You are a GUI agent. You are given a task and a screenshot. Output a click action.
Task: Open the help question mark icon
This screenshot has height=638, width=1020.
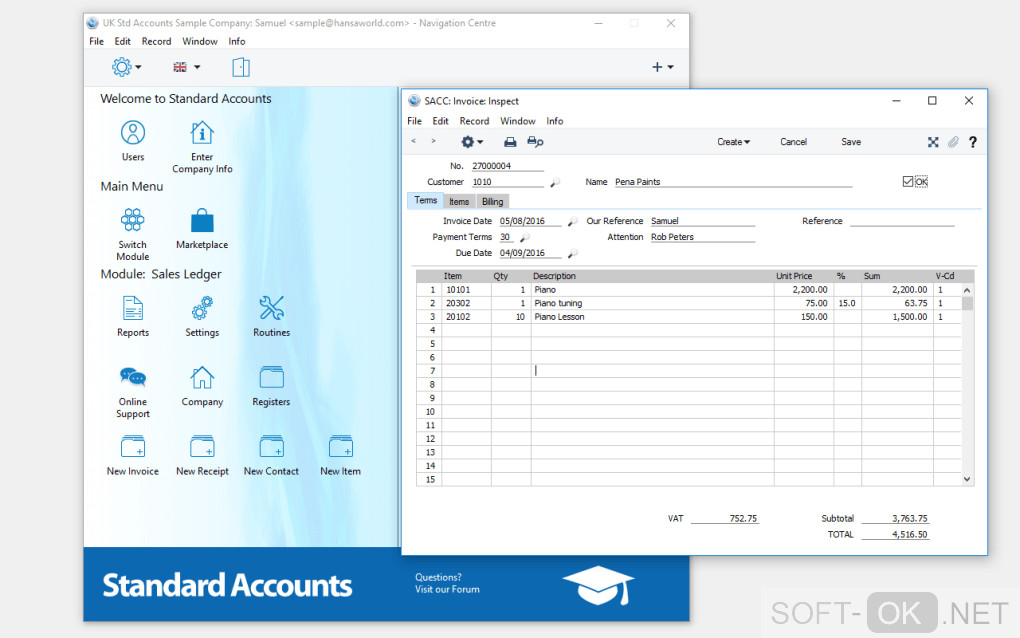973,142
